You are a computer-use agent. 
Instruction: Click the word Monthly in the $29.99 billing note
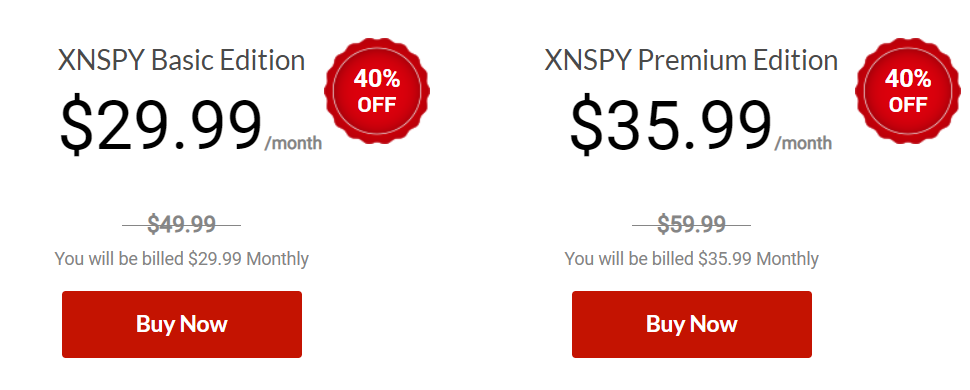click(x=278, y=259)
